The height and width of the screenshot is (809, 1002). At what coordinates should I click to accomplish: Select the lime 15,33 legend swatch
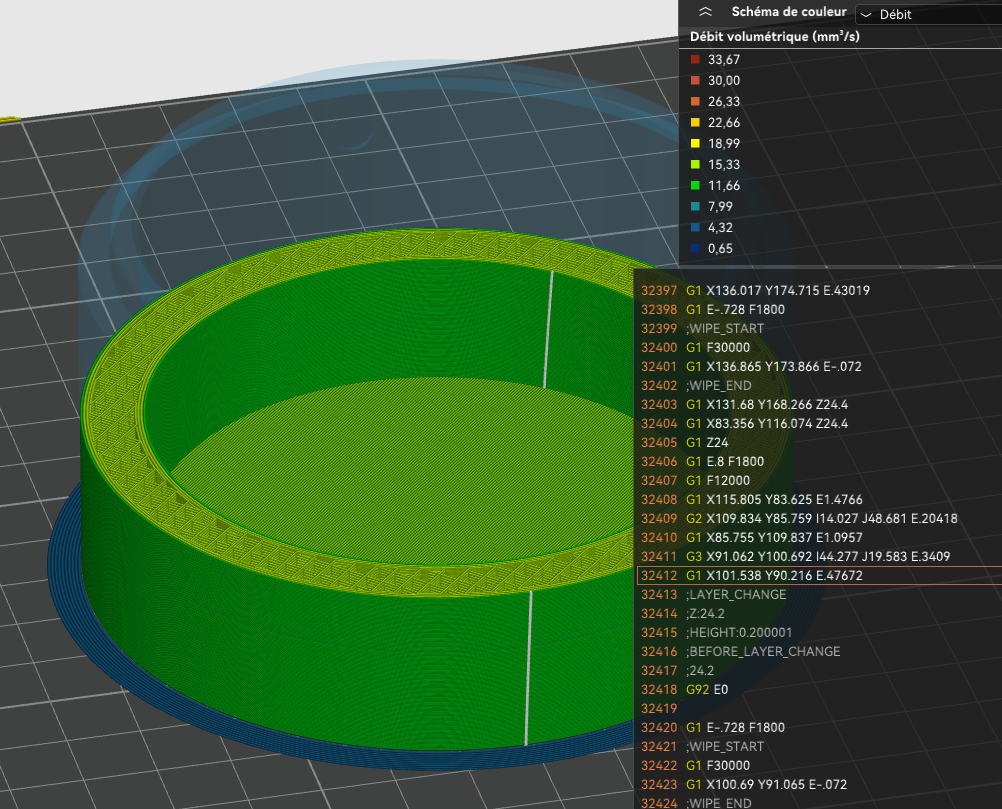[696, 165]
